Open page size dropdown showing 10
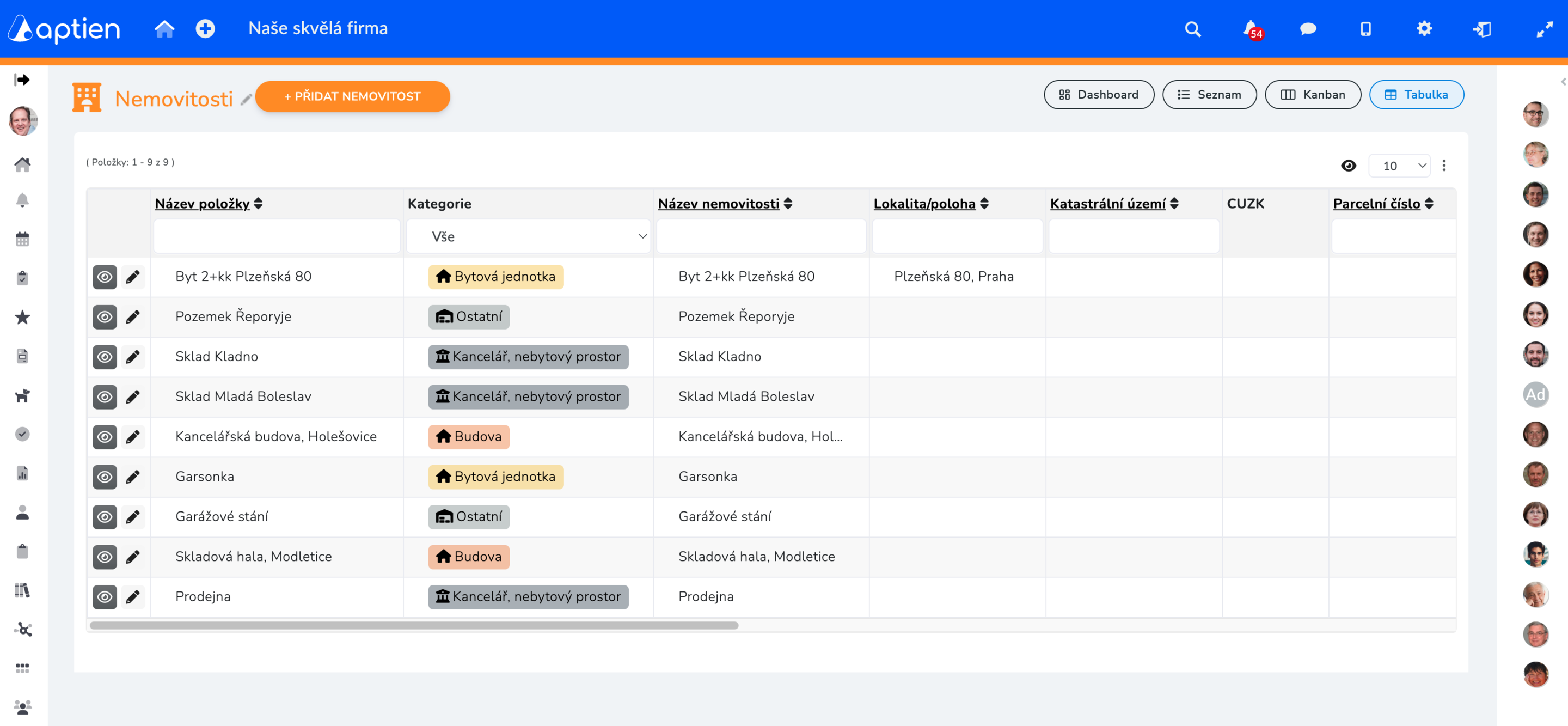This screenshot has width=1568, height=726. coord(1399,166)
